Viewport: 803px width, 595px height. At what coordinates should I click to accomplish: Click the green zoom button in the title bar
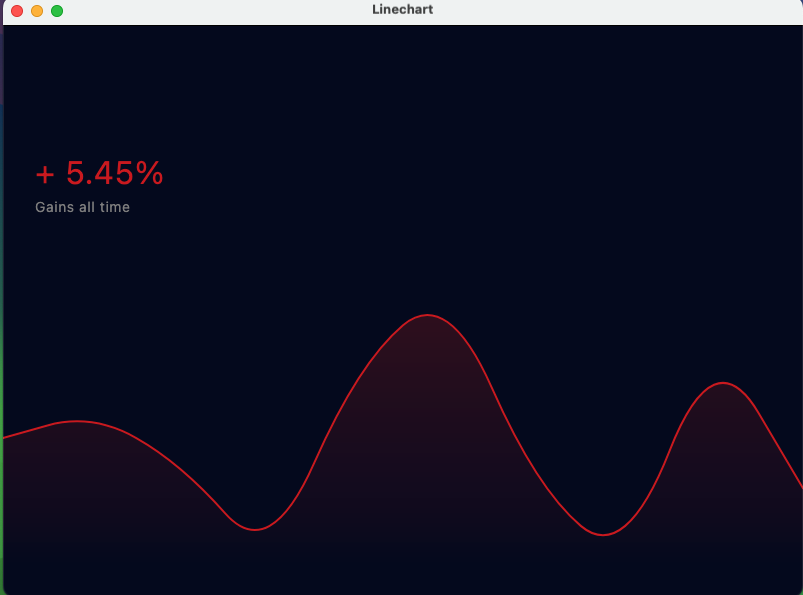click(57, 11)
